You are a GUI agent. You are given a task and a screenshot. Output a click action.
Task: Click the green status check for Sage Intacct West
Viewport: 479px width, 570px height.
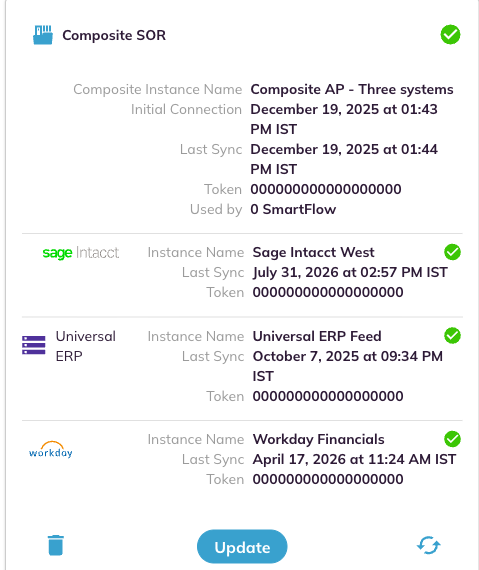pyautogui.click(x=452, y=252)
